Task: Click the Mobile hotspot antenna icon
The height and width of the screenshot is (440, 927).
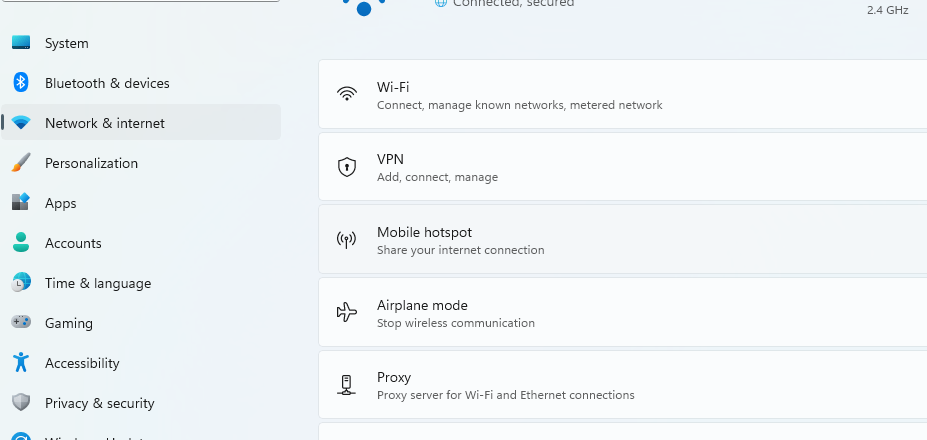Action: (x=346, y=240)
